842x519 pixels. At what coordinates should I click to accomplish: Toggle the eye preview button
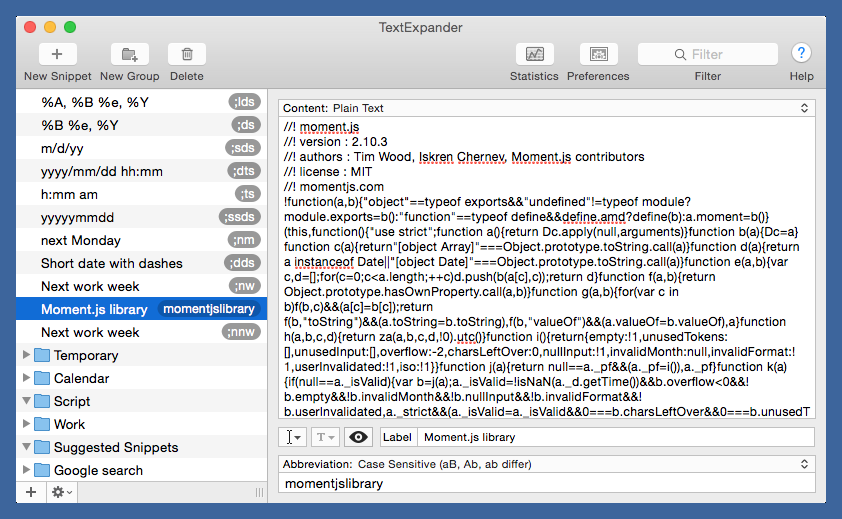pyautogui.click(x=358, y=437)
